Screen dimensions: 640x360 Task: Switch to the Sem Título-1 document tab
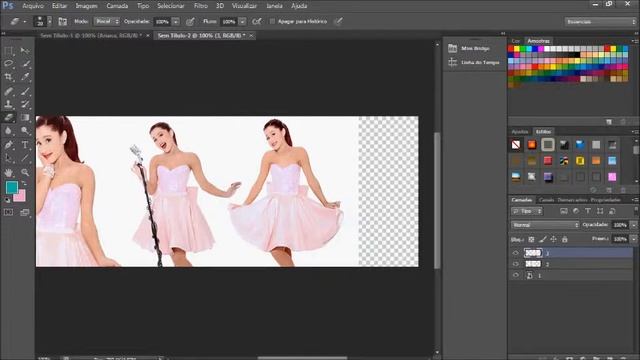(x=91, y=36)
